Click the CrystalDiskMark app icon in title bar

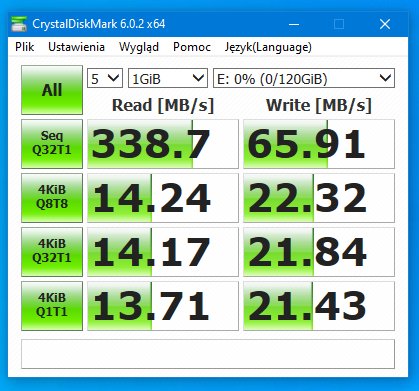coord(19,24)
